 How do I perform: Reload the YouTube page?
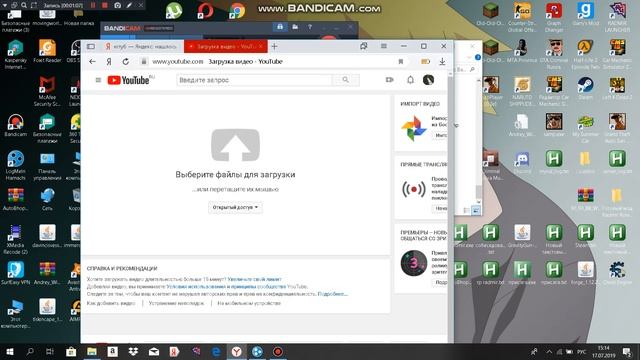pos(126,62)
